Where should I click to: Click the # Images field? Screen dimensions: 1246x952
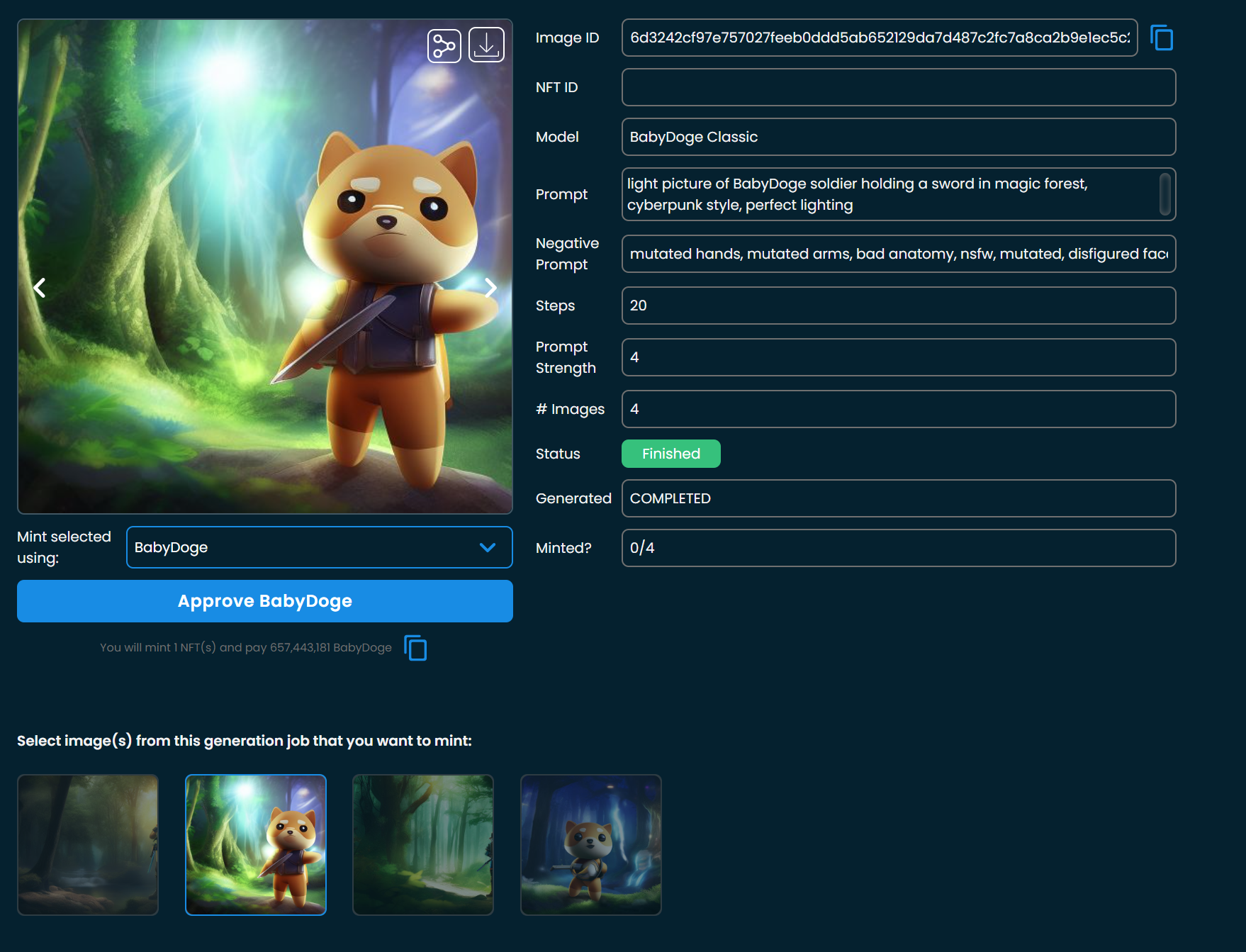tap(899, 409)
